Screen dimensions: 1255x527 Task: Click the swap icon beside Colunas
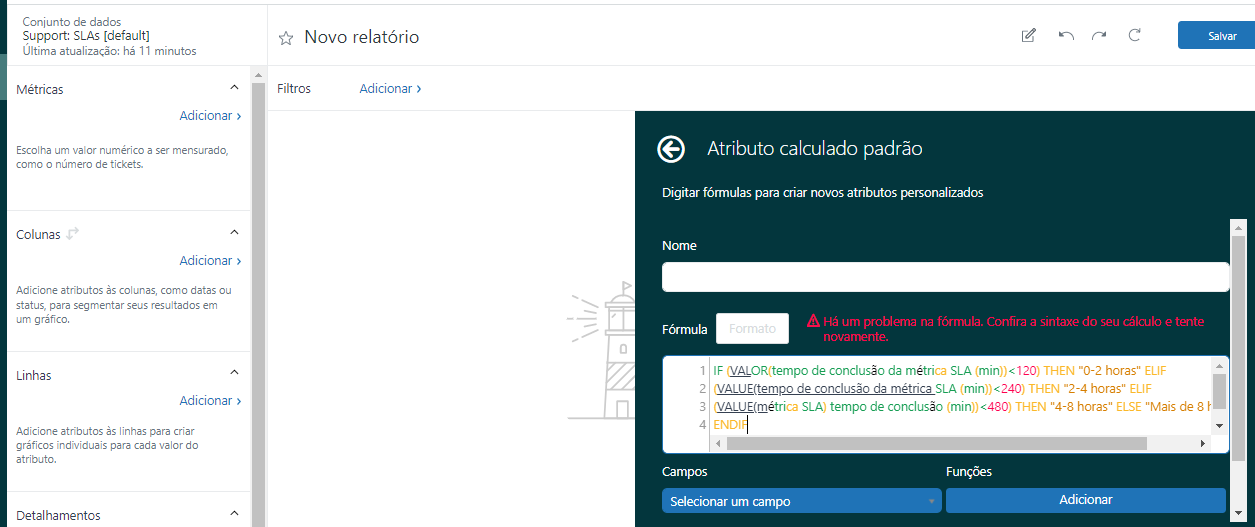pos(72,234)
